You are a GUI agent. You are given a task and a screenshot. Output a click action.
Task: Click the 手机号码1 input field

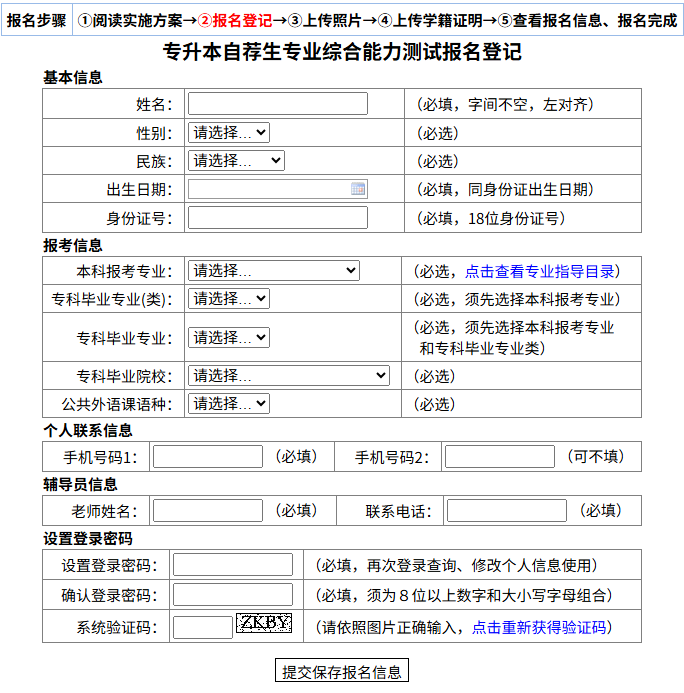point(207,457)
